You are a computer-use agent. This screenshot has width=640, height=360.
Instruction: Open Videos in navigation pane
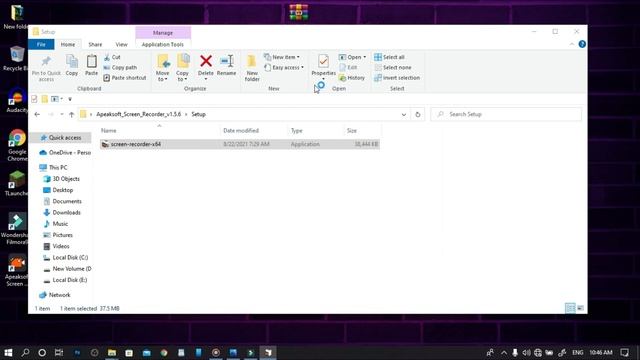[x=56, y=246]
